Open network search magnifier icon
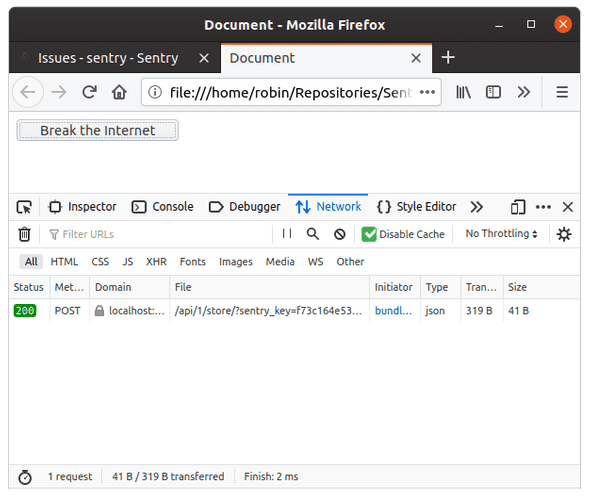 313,234
